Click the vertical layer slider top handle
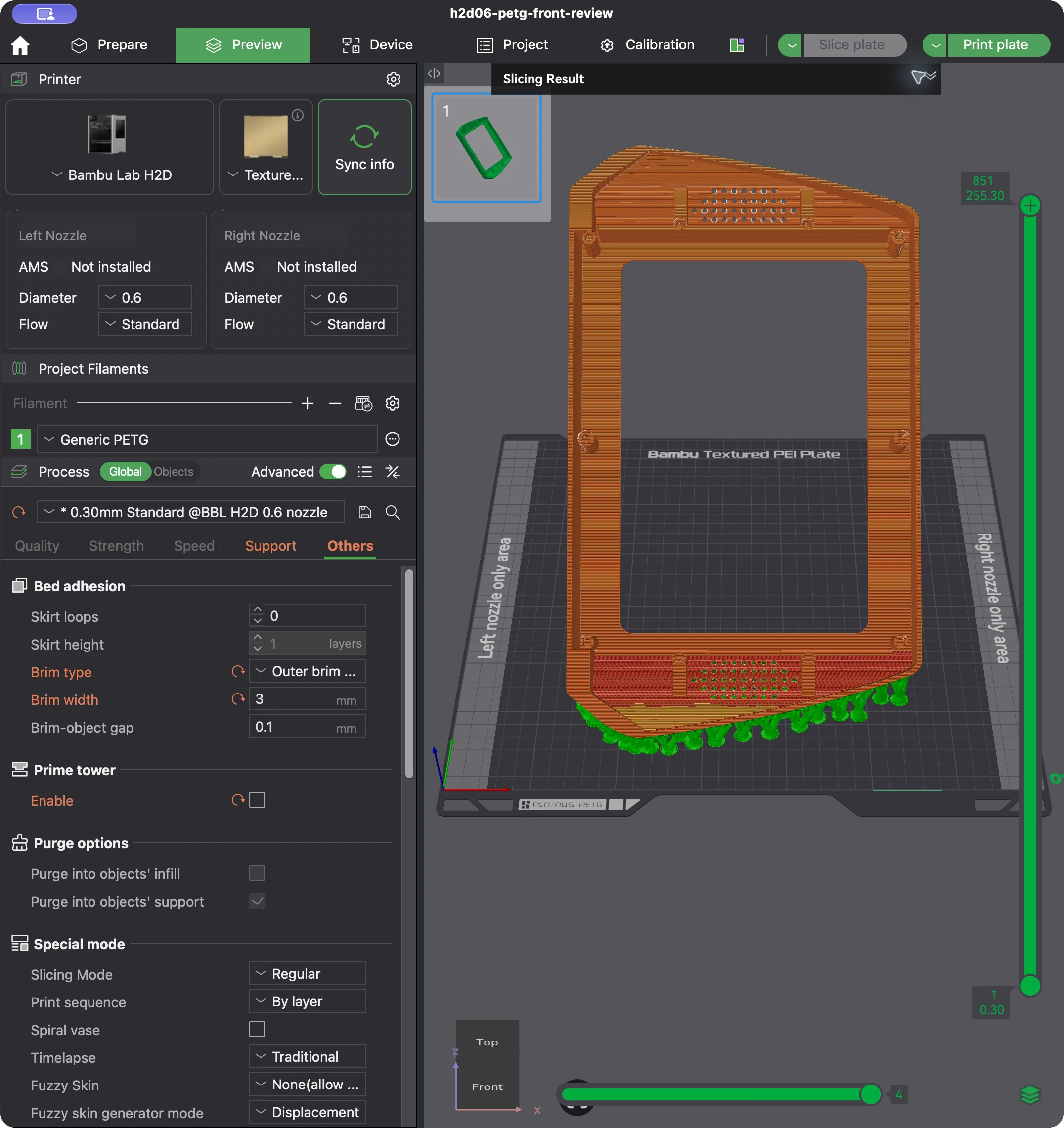1064x1128 pixels. pos(1030,206)
